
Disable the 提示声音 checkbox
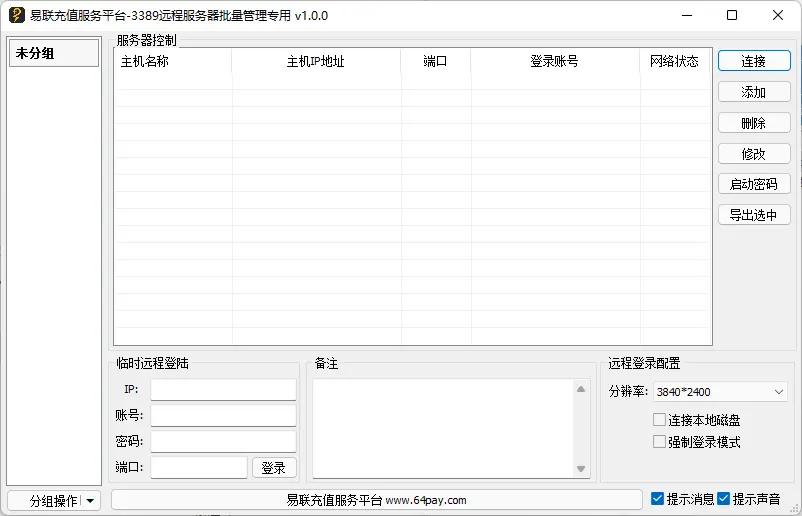(724, 499)
